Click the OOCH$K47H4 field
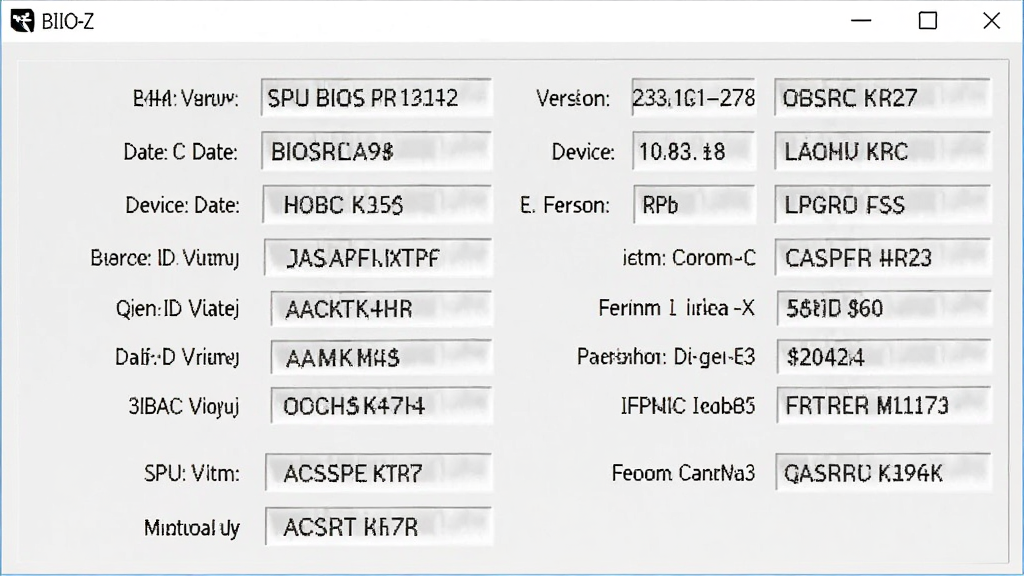The height and width of the screenshot is (576, 1024). [x=381, y=406]
